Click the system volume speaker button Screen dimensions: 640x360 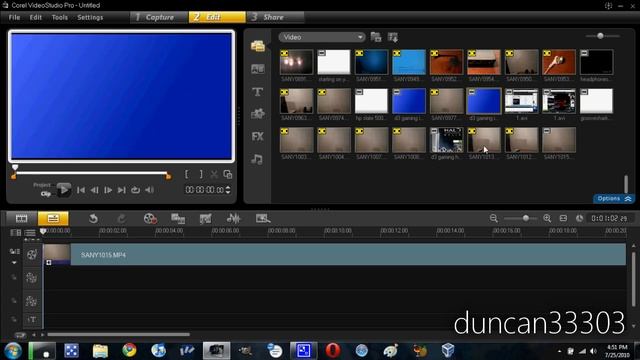(x=149, y=190)
